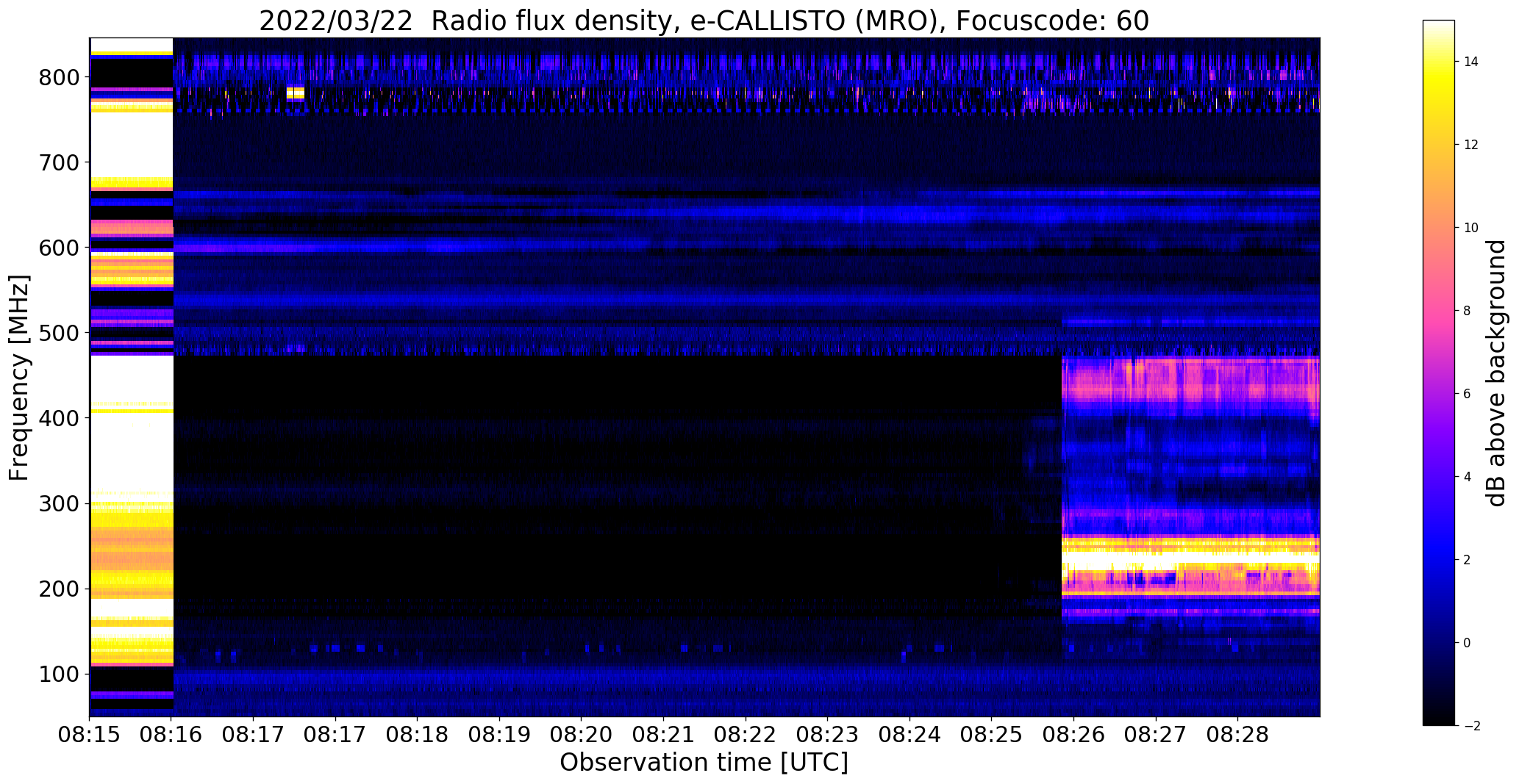
Task: Click the 08:25 time tick label
Action: coord(992,736)
